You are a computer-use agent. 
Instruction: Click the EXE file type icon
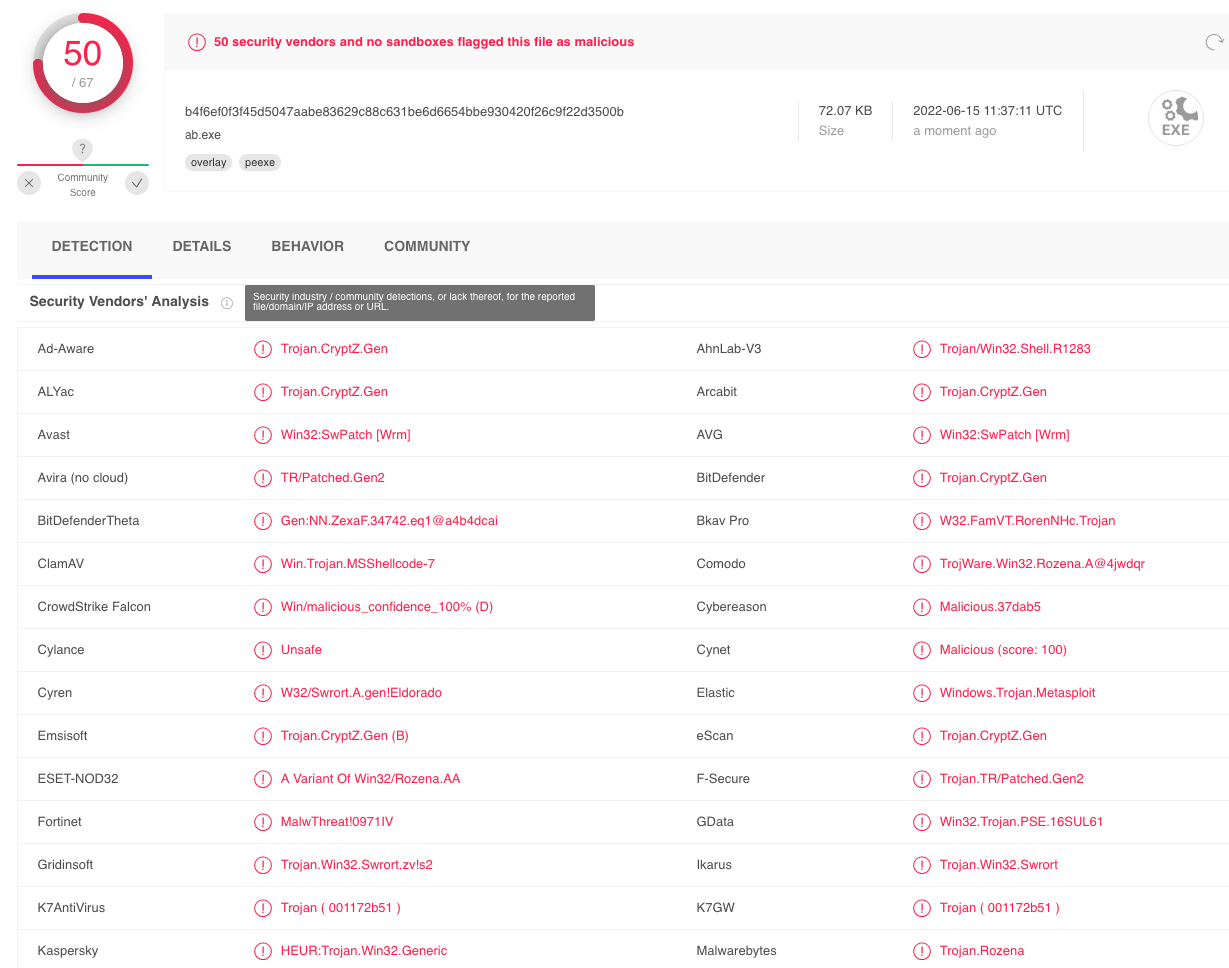tap(1175, 119)
